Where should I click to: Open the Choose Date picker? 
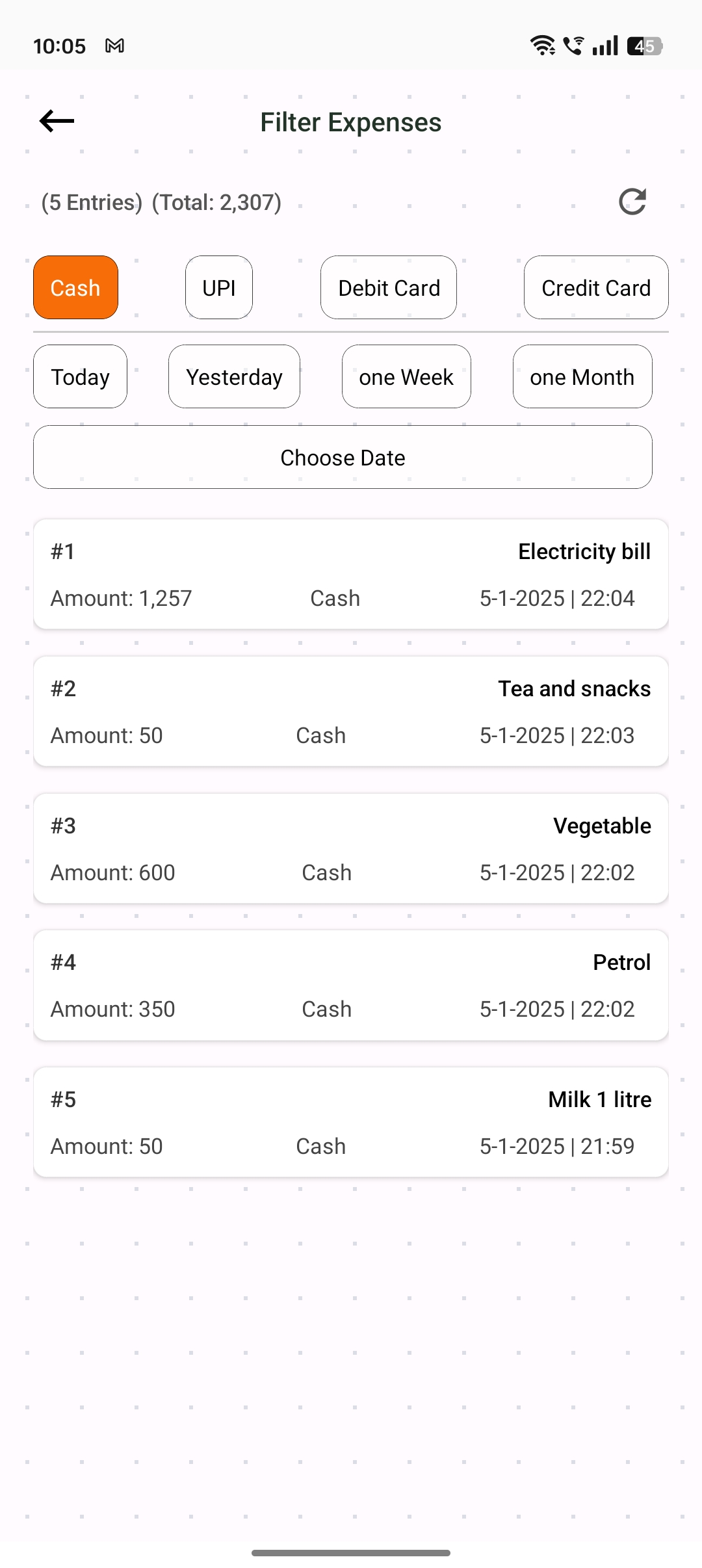coord(343,457)
